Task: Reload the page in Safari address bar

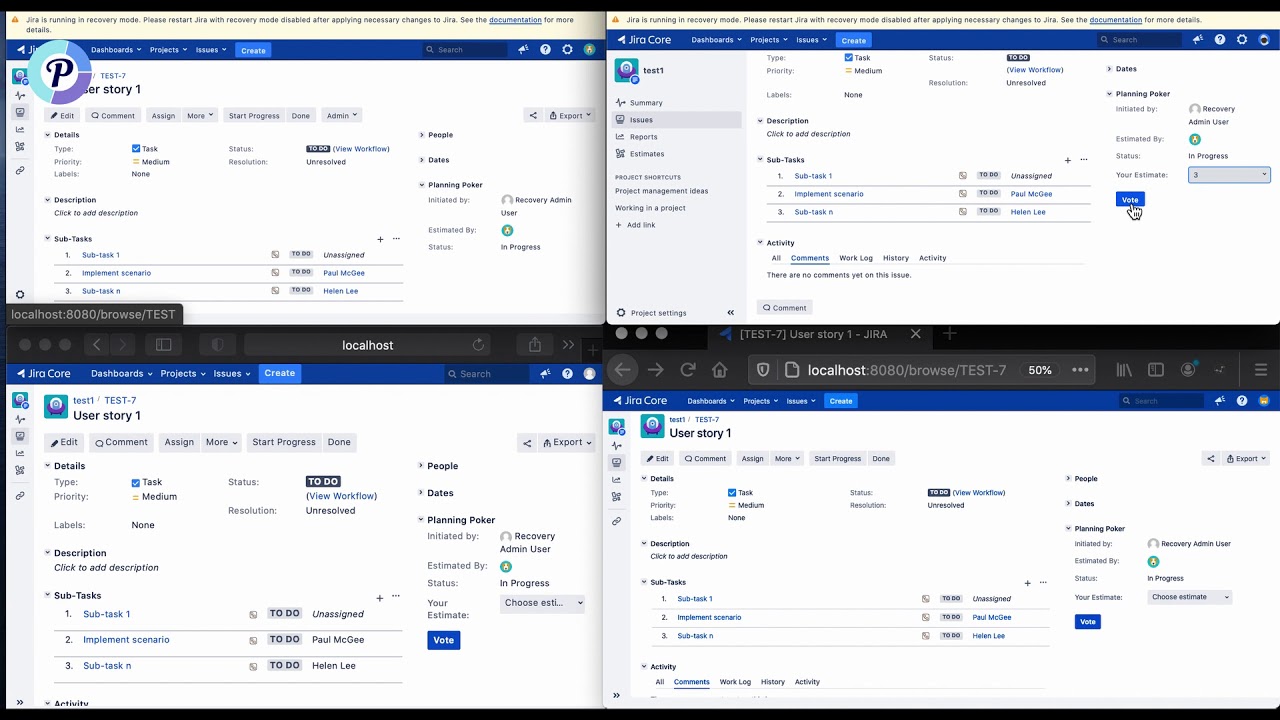Action: (478, 345)
